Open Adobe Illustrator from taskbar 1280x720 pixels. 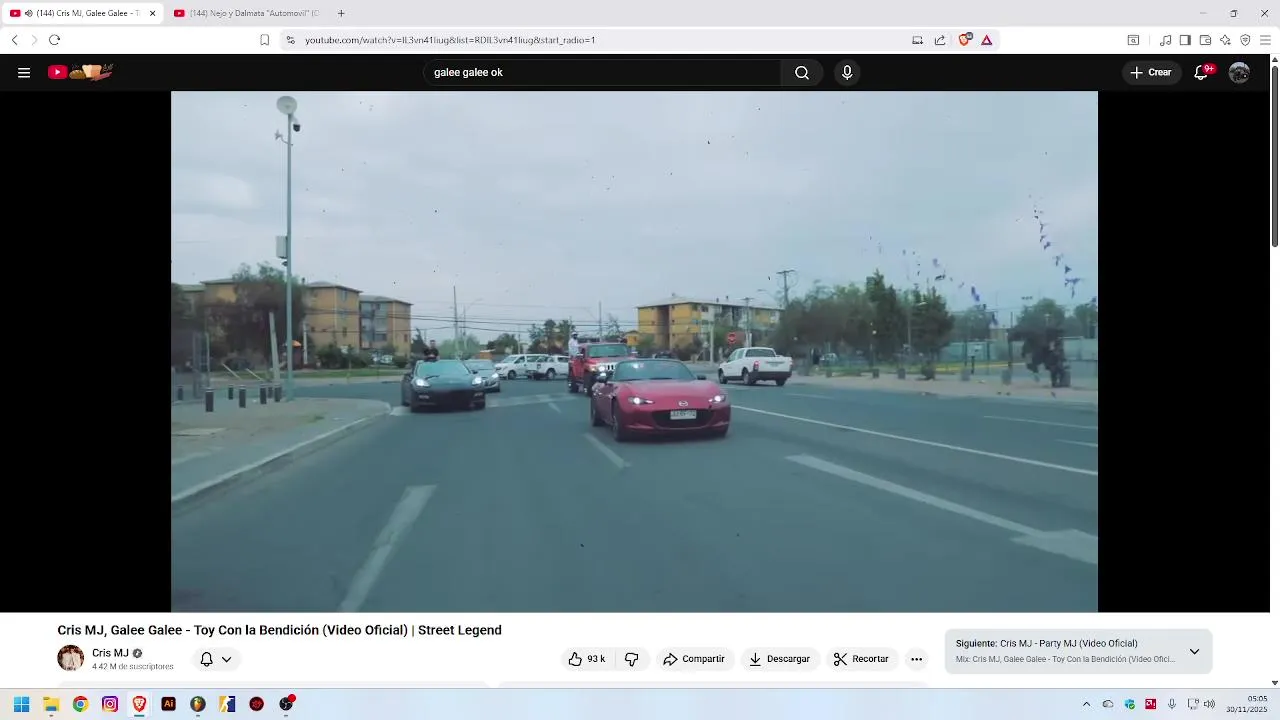tap(168, 704)
